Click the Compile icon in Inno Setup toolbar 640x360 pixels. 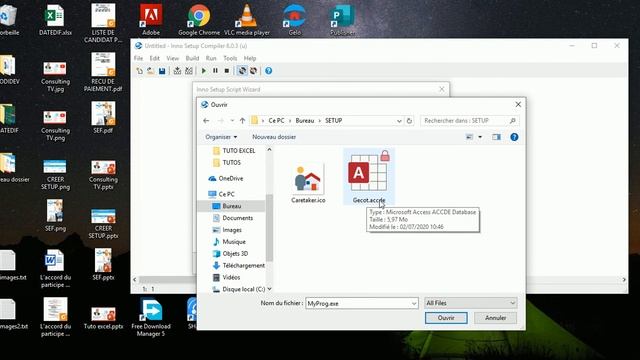click(177, 71)
